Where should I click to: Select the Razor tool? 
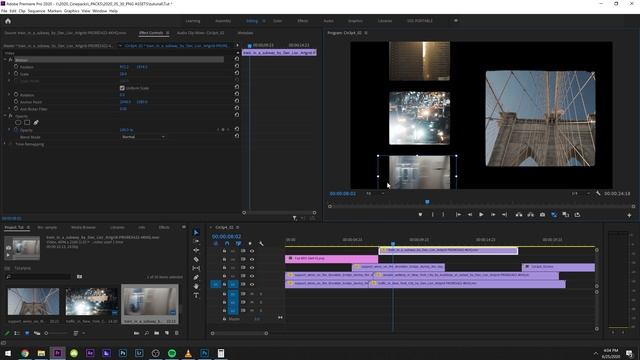(196, 259)
